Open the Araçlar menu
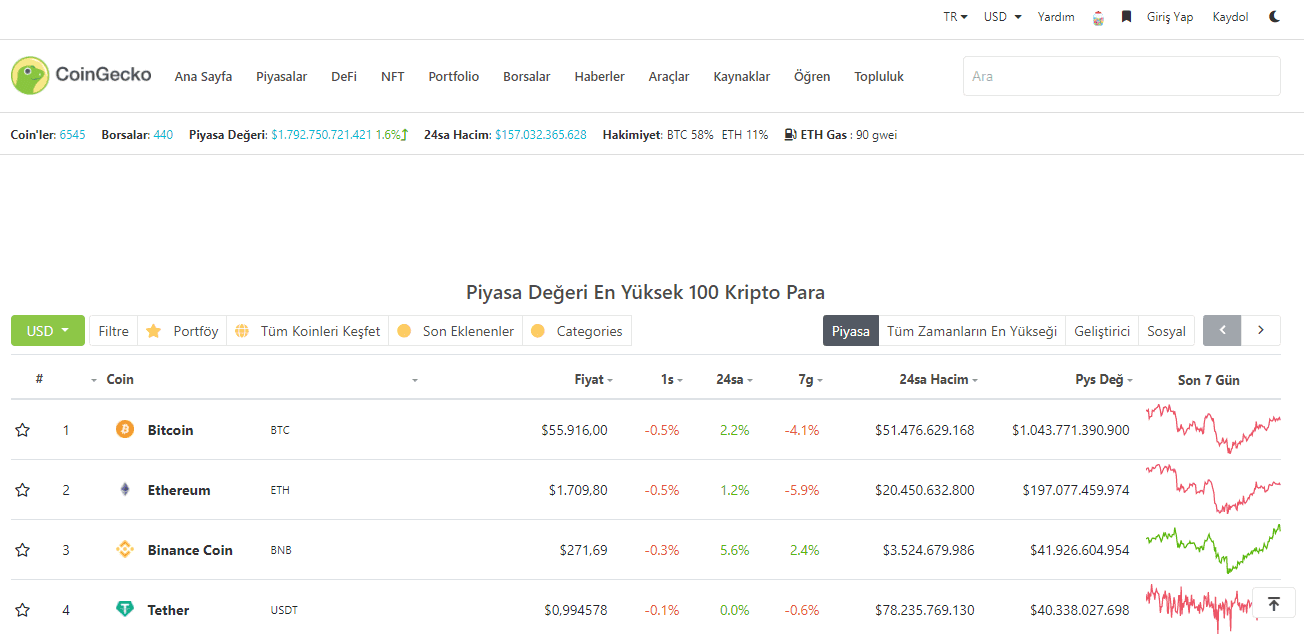Image resolution: width=1304 pixels, height=639 pixels. [x=669, y=76]
